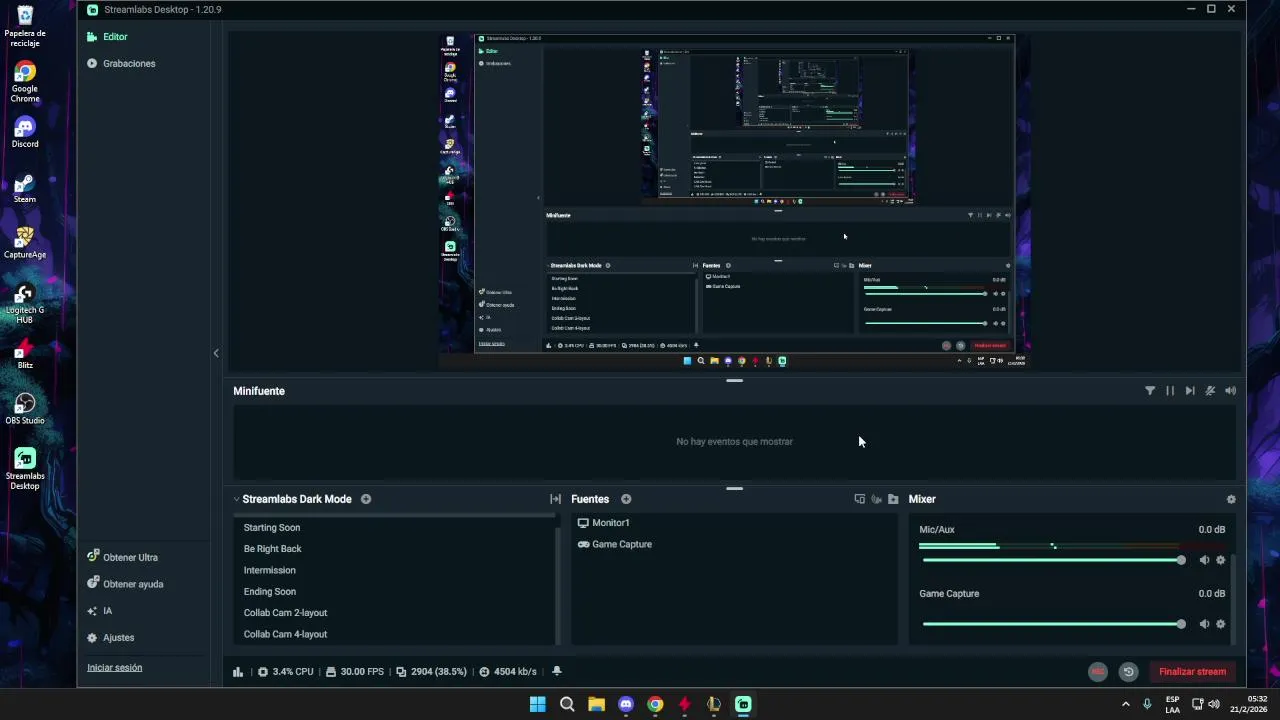The width and height of the screenshot is (1280, 720).
Task: Mute the Game Capture audio
Action: pos(1204,624)
